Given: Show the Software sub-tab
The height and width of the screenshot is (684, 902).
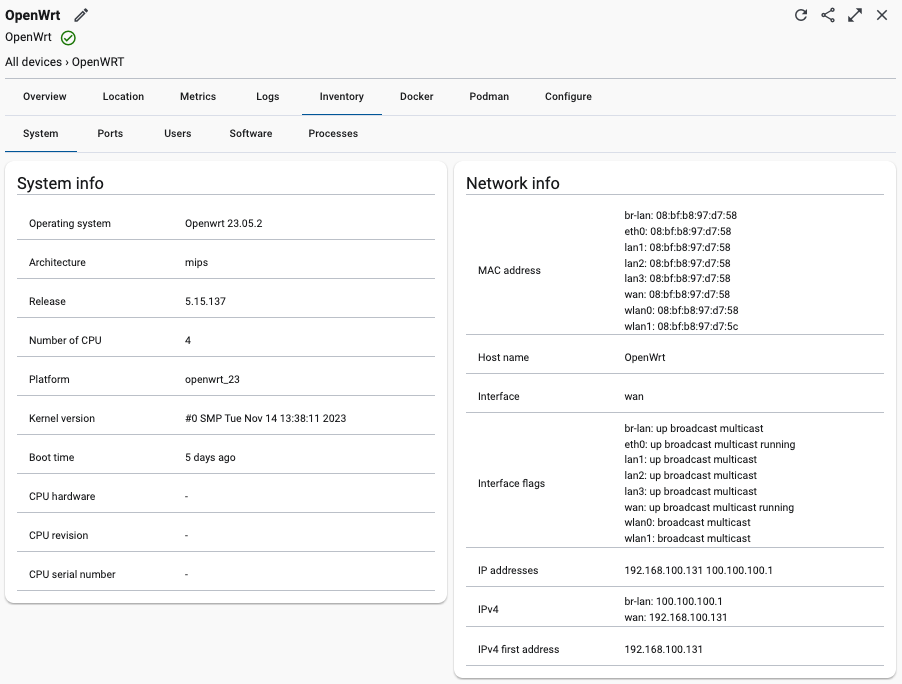Looking at the screenshot, I should pyautogui.click(x=251, y=134).
